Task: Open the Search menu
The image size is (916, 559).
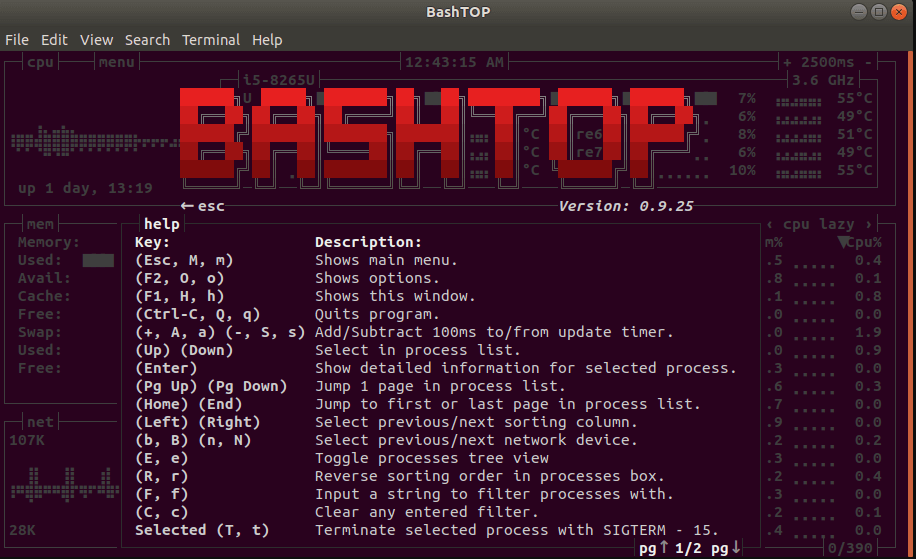Action: coord(147,40)
